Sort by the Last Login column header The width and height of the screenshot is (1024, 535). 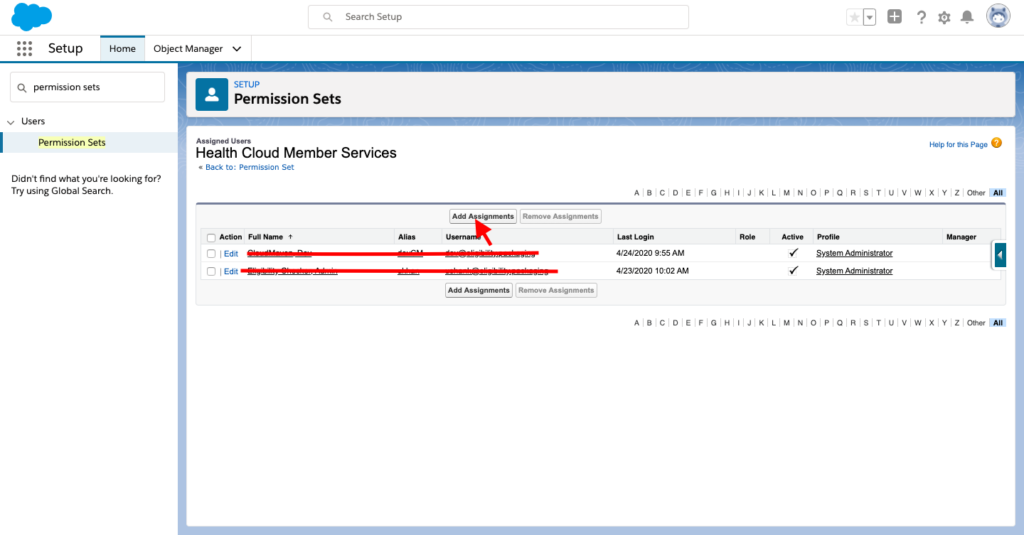[x=635, y=237]
